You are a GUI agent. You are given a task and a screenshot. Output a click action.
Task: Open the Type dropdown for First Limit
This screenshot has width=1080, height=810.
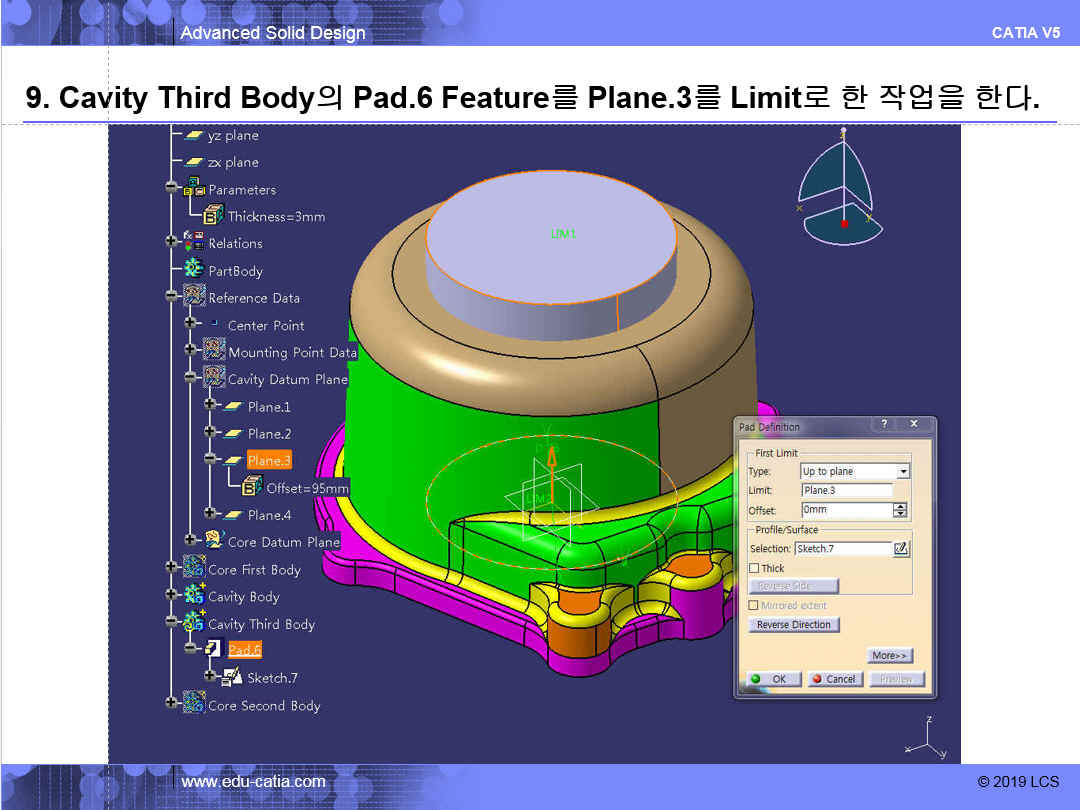pos(903,471)
